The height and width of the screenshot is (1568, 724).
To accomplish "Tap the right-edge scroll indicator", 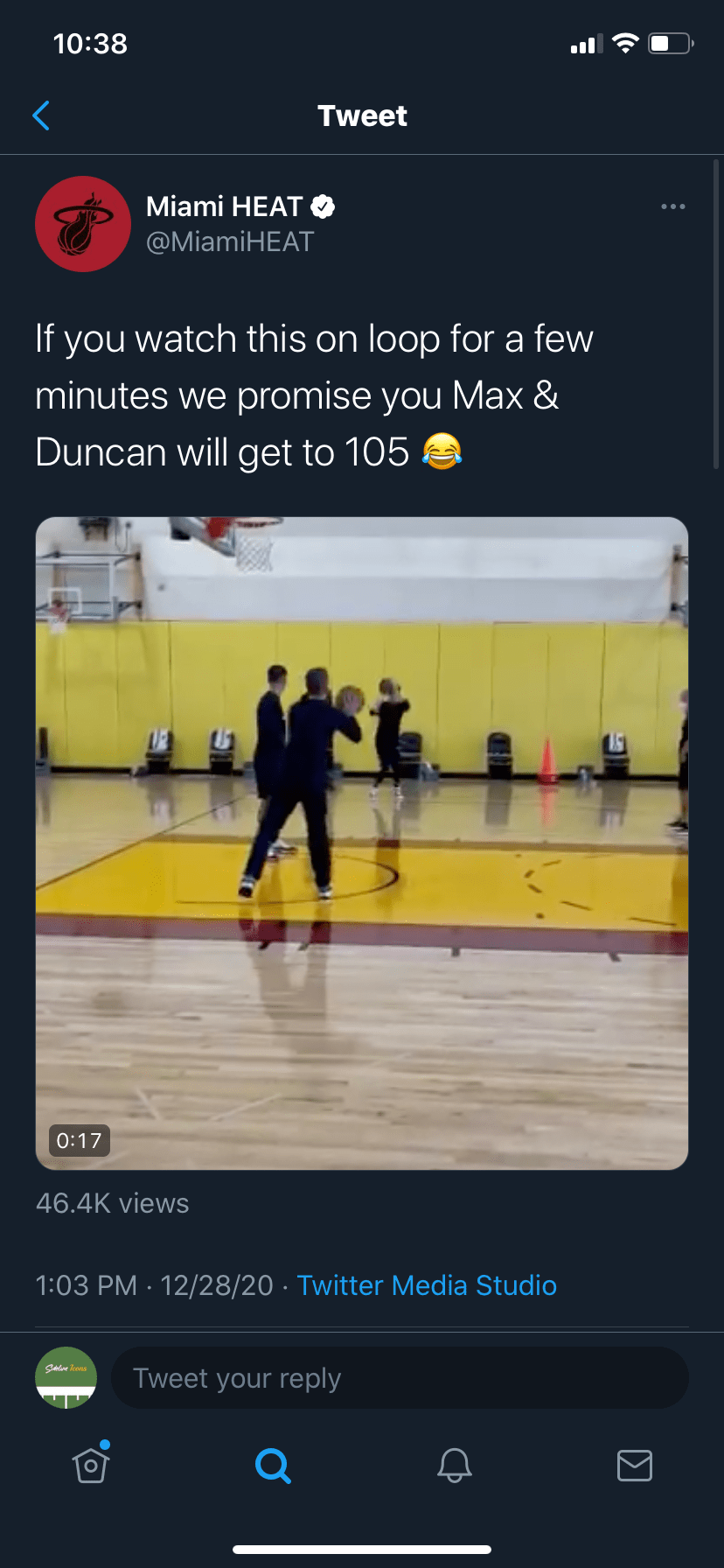I will tap(716, 315).
